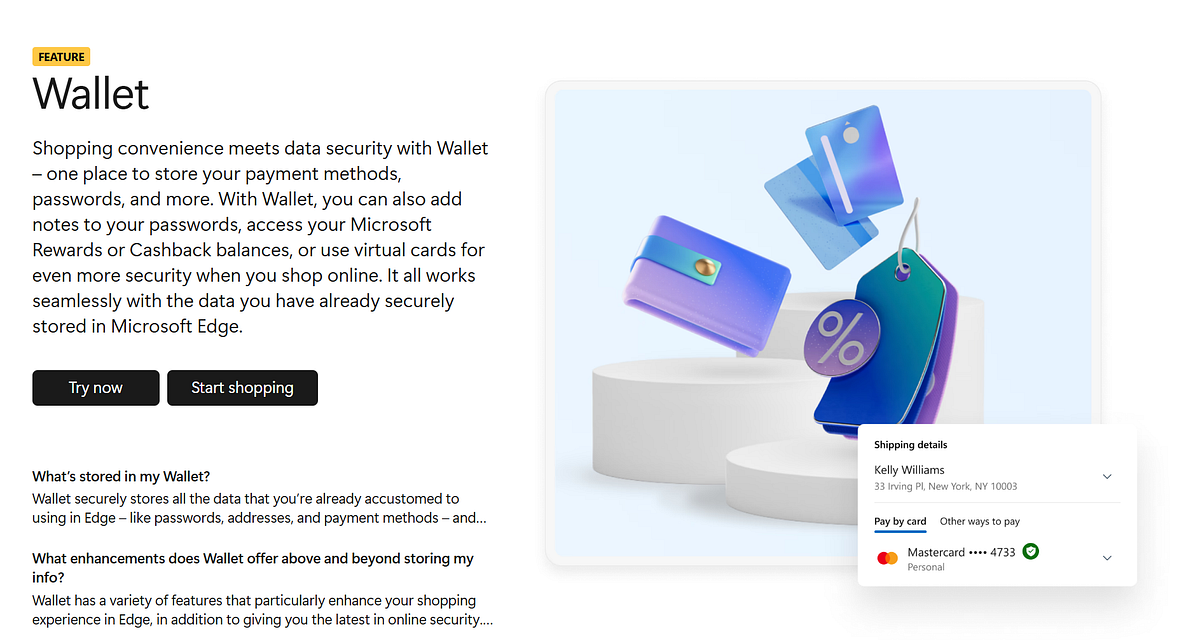Switch to the "Other ways to pay" tab
This screenshot has width=1200, height=641.
980,521
